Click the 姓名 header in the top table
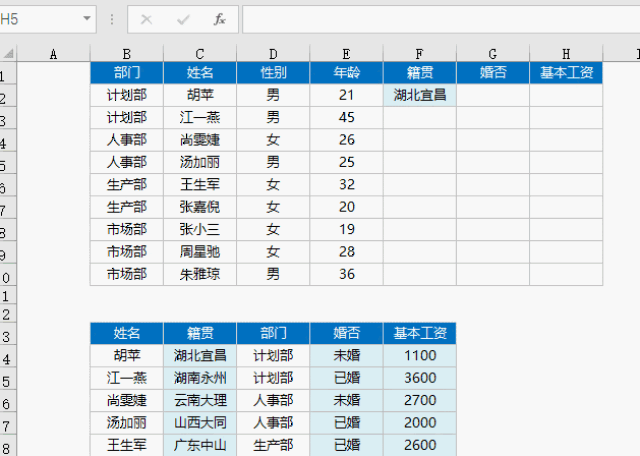Image resolution: width=640 pixels, height=456 pixels. pyautogui.click(x=200, y=73)
